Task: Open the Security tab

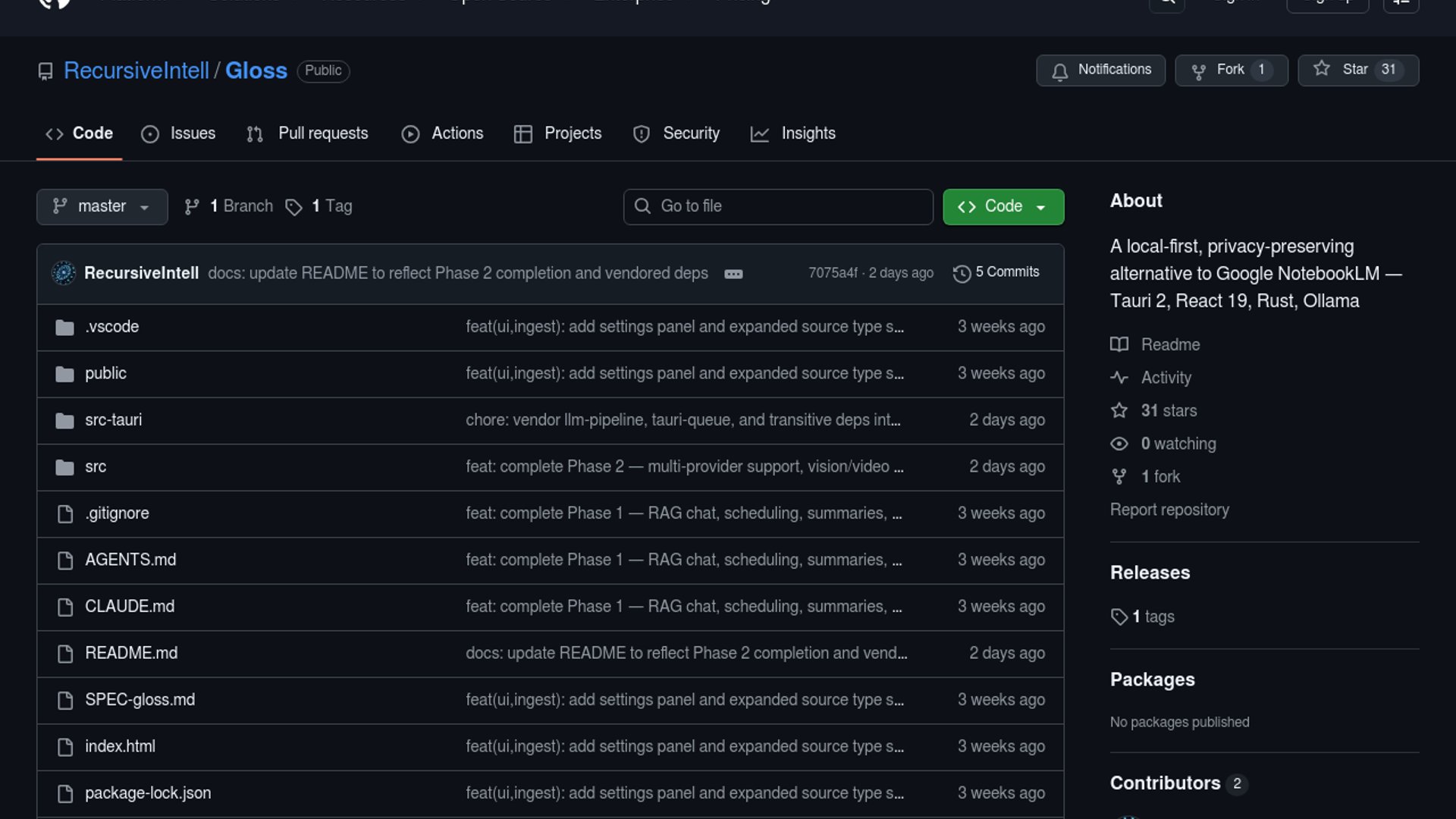Action: coord(676,133)
